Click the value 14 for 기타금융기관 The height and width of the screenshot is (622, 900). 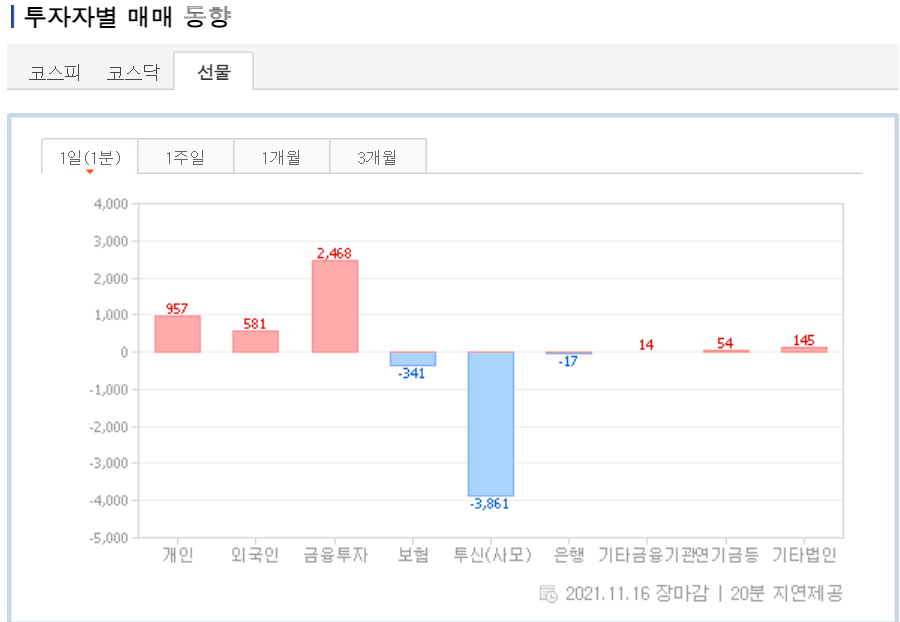[646, 345]
